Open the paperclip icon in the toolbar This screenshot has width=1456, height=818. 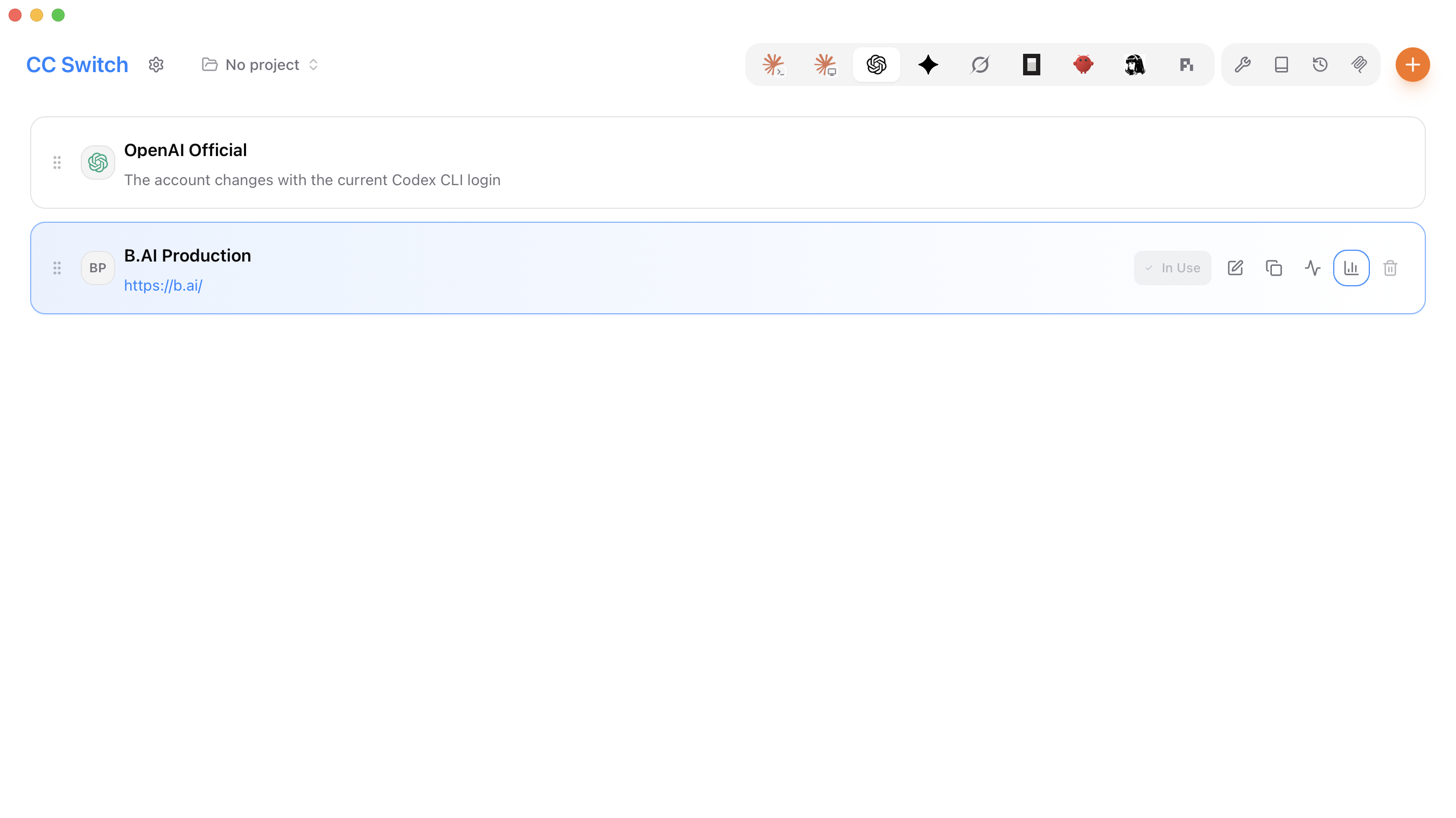point(1360,65)
